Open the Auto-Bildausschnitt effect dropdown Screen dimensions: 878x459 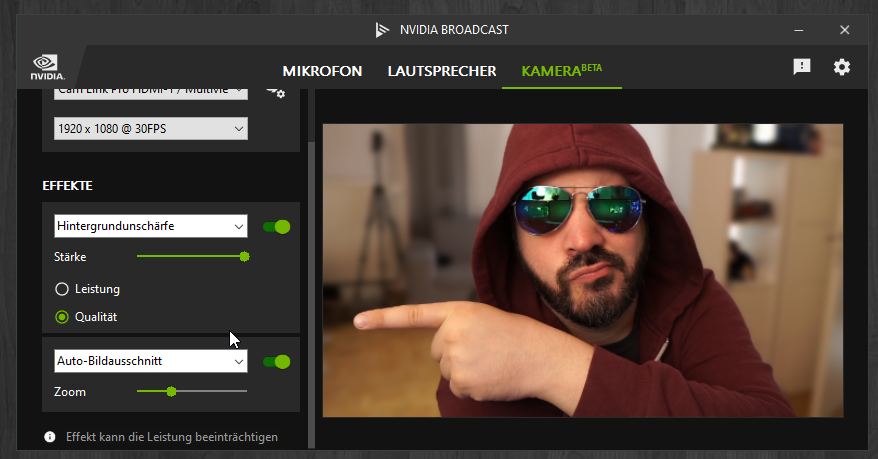(151, 361)
